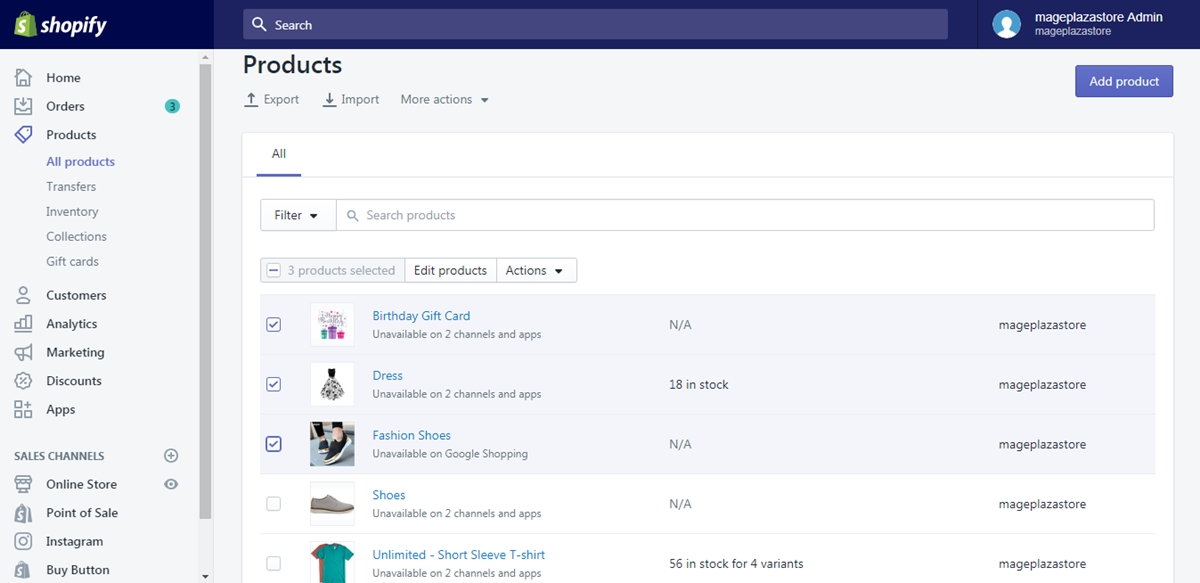Viewport: 1200px width, 583px height.
Task: Click the Orders inbox icon
Action: pyautogui.click(x=23, y=106)
